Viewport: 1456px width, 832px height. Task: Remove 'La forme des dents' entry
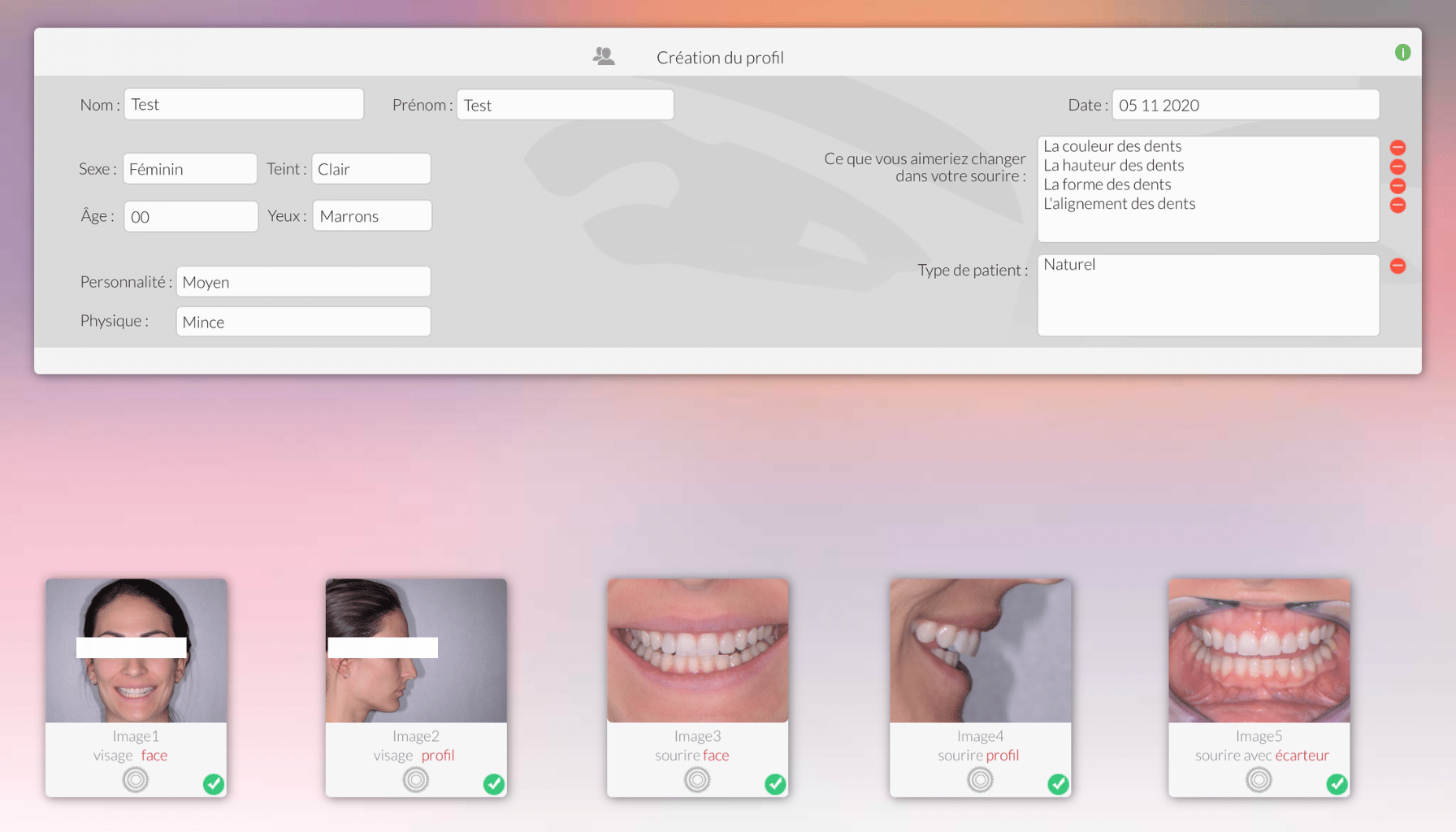[1397, 186]
